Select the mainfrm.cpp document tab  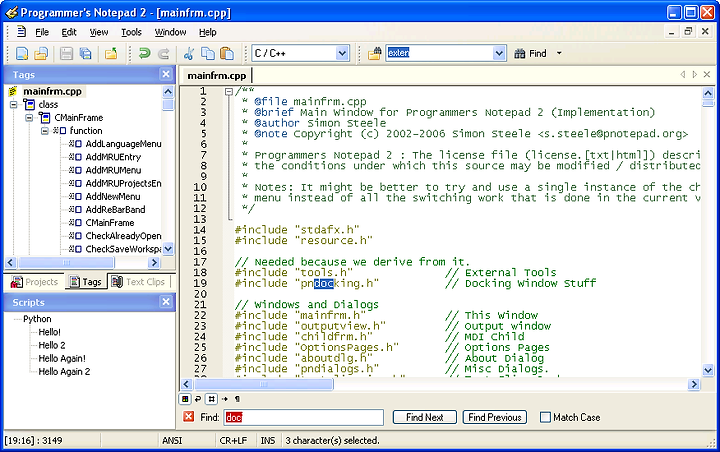pos(216,75)
